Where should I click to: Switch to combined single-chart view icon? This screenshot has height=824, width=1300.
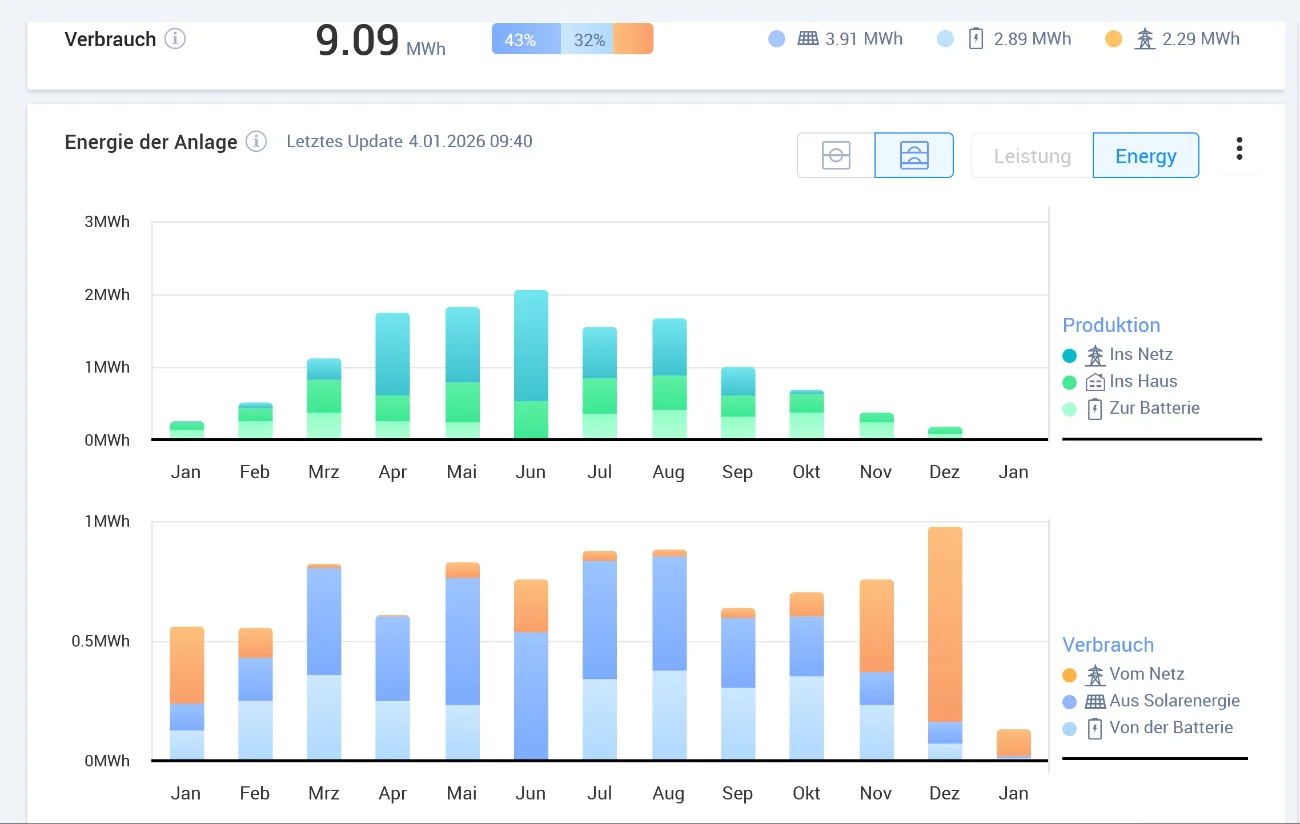coord(836,156)
